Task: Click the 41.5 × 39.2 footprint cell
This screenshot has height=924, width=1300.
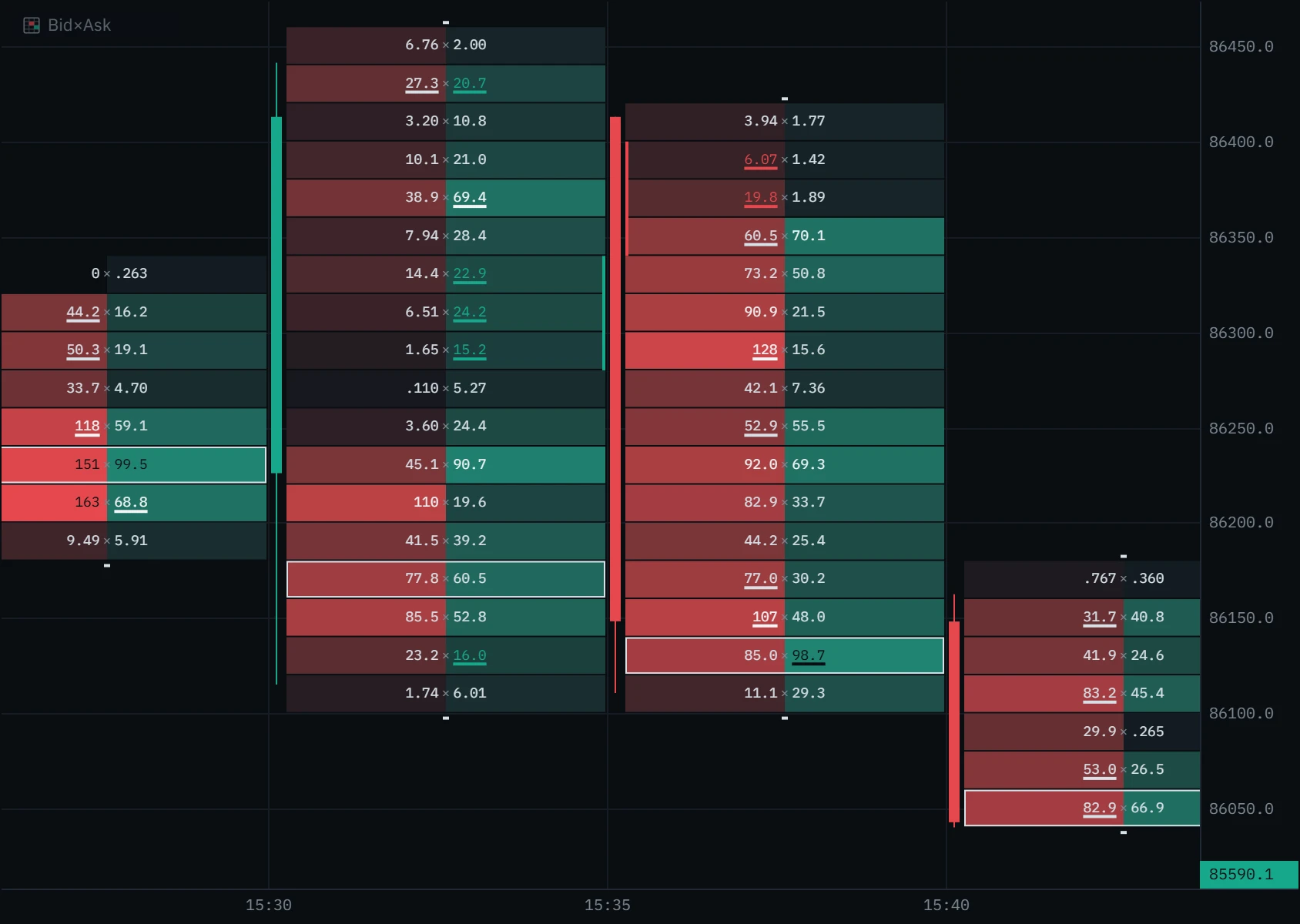Action: (446, 541)
